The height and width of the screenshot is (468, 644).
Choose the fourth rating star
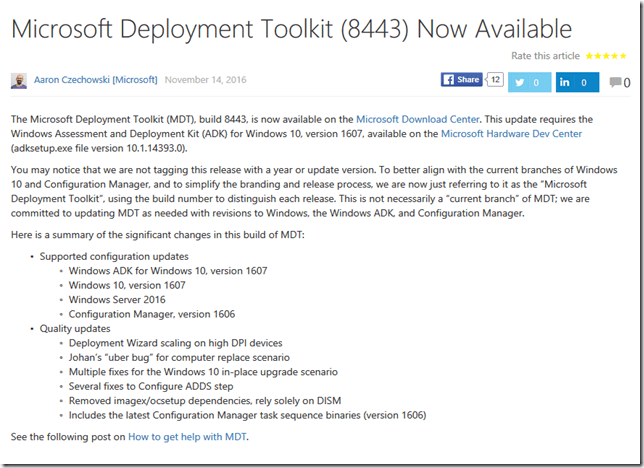[616, 57]
